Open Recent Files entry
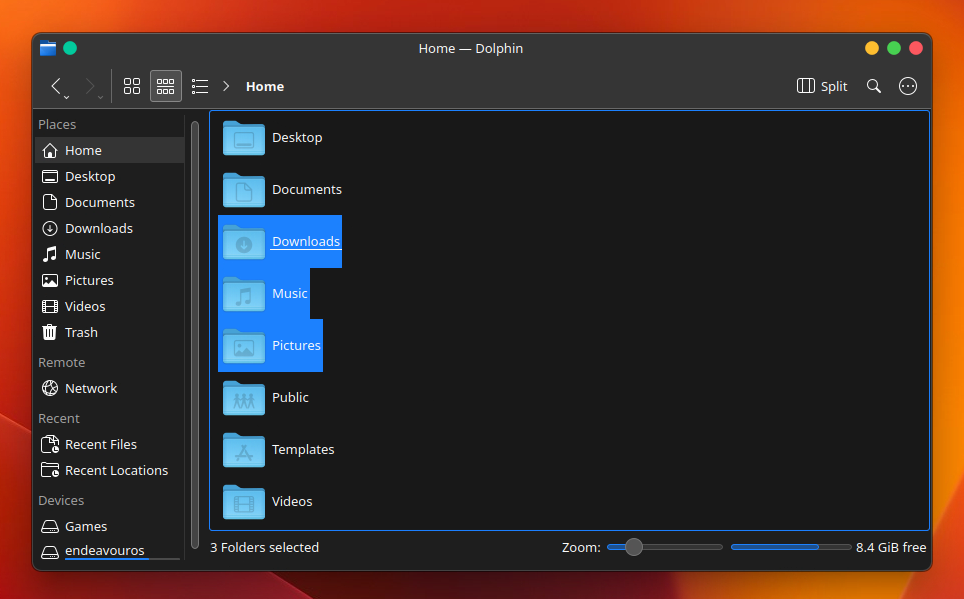Image resolution: width=964 pixels, height=599 pixels. (x=109, y=444)
